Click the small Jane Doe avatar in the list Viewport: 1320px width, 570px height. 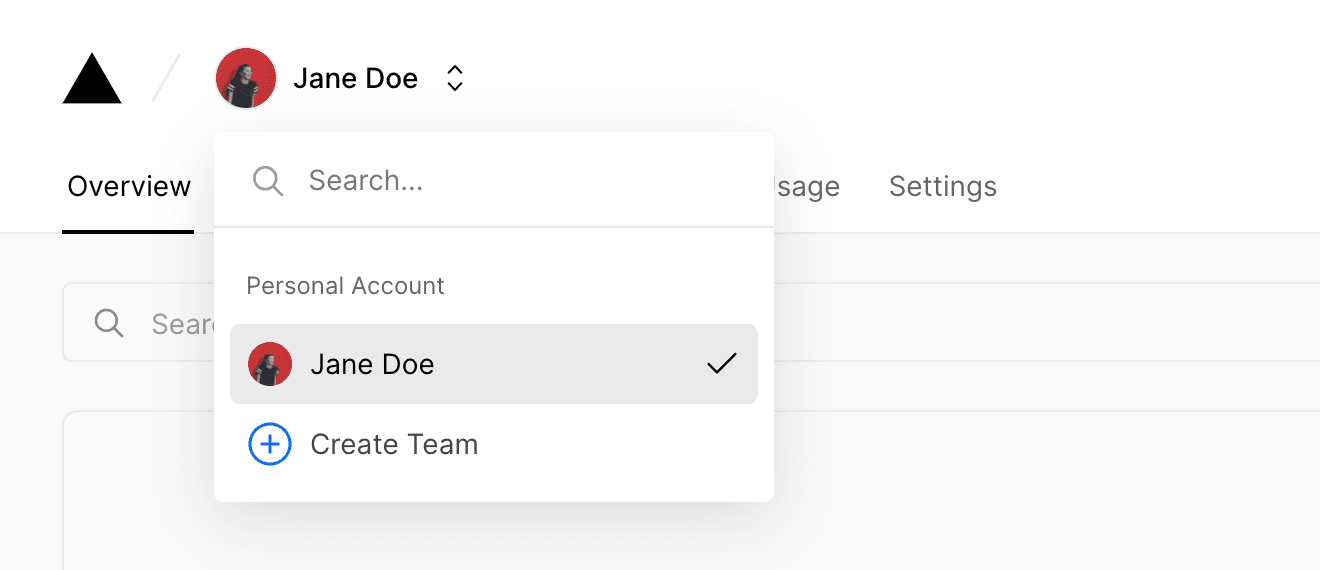click(x=270, y=364)
